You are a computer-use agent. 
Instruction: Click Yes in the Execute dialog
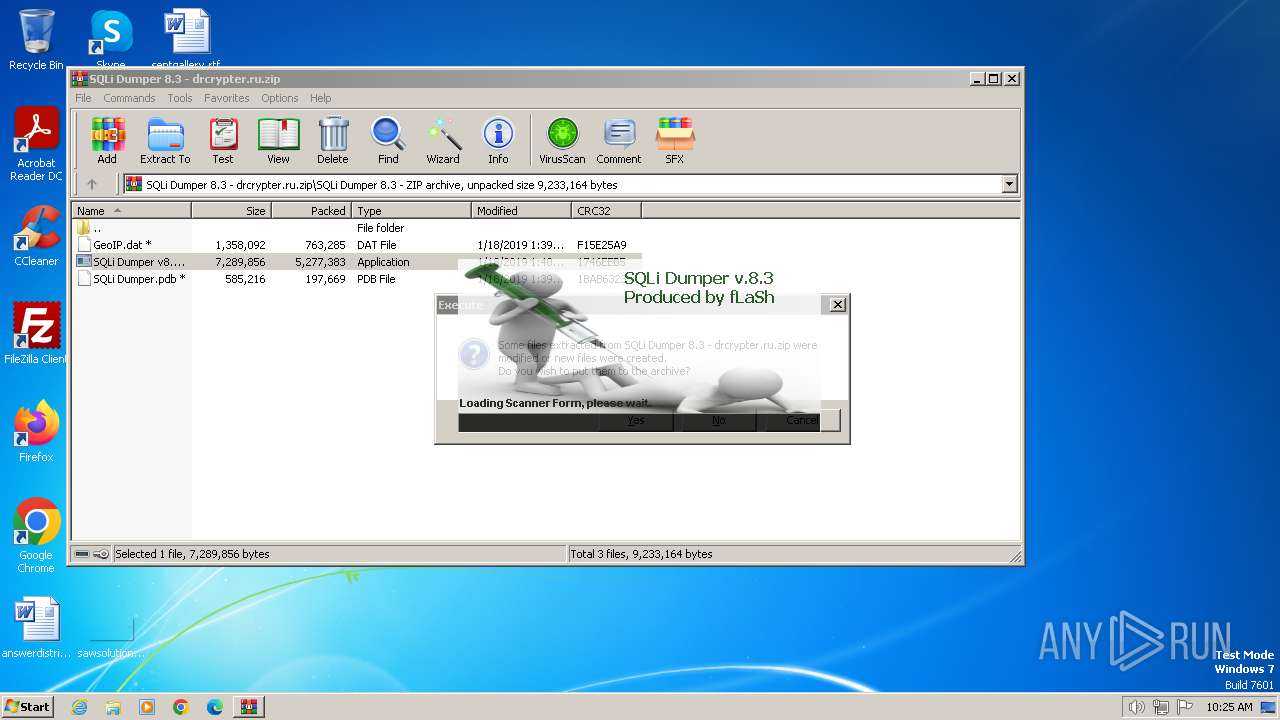(636, 421)
